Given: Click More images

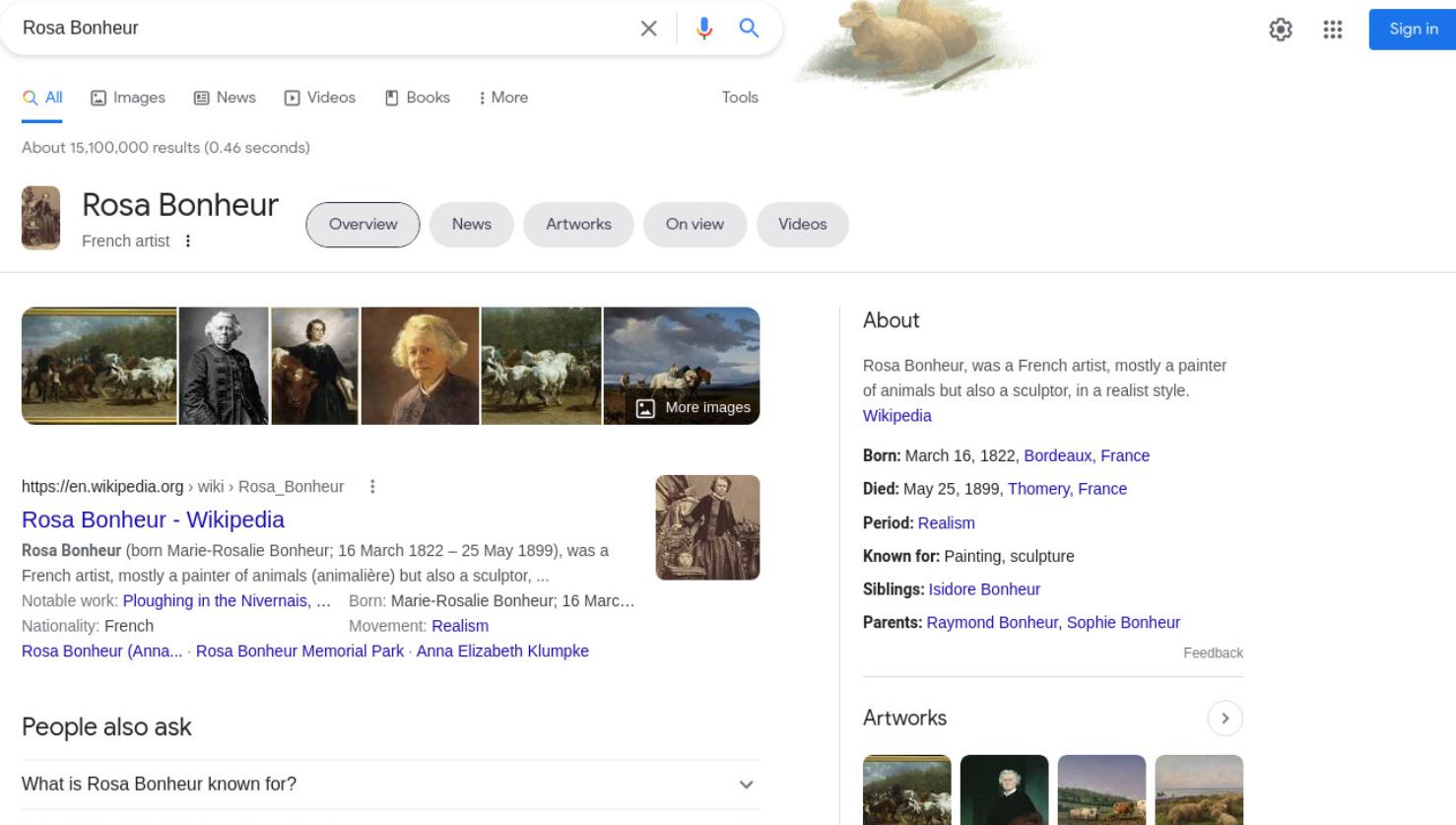Looking at the screenshot, I should (694, 407).
